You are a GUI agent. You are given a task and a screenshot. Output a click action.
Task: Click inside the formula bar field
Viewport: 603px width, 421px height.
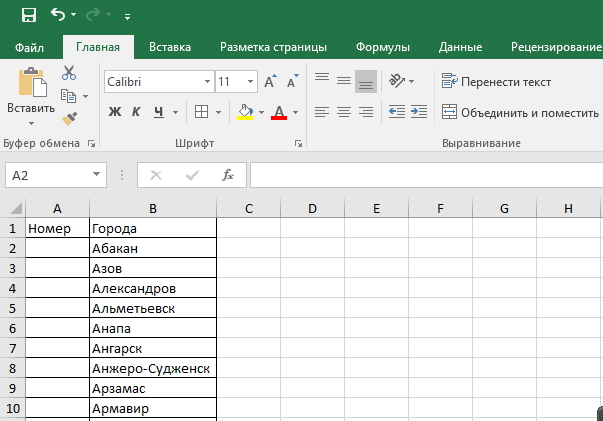click(x=426, y=175)
